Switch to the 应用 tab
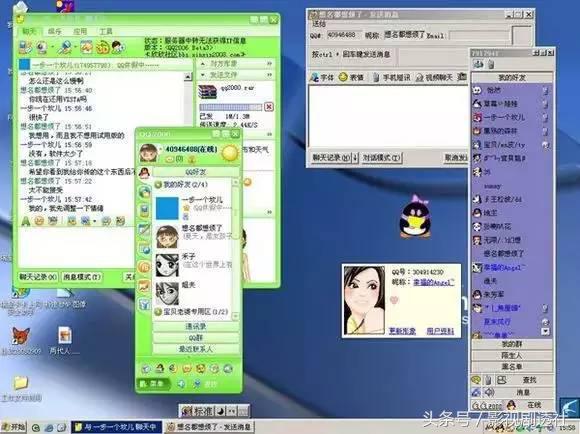The width and height of the screenshot is (580, 434). [80, 31]
